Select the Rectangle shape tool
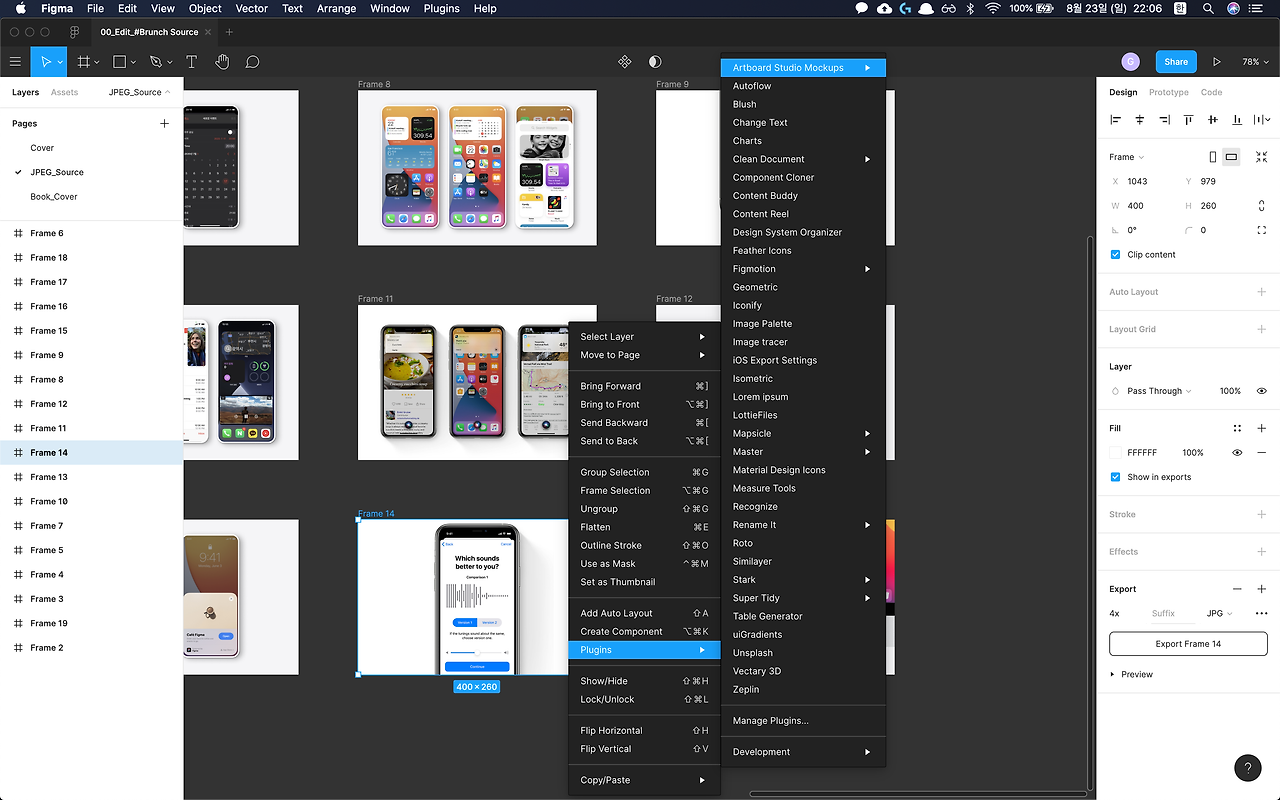1280x800 pixels. [119, 62]
